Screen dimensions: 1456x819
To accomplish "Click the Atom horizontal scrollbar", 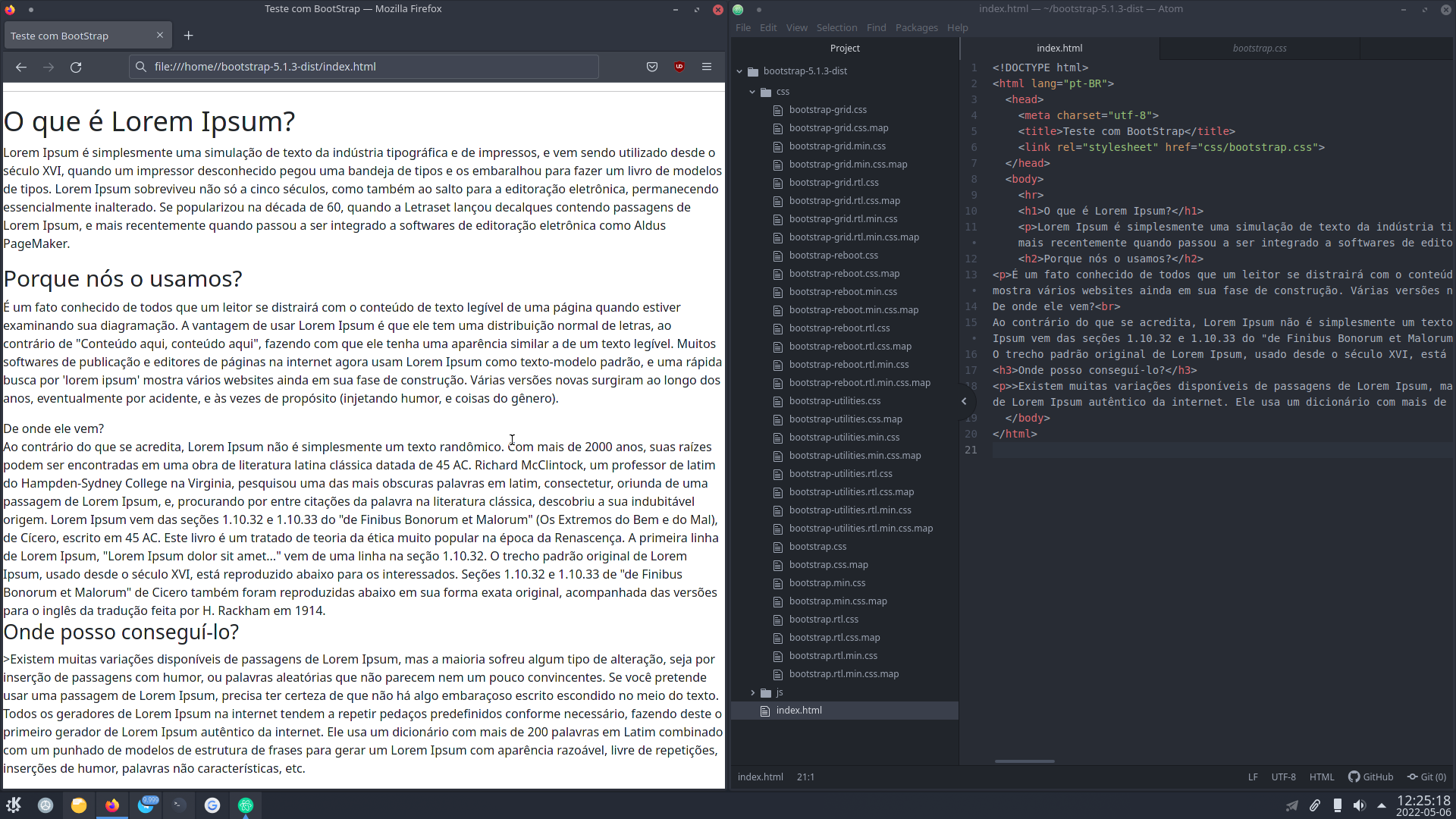I will (x=1025, y=761).
